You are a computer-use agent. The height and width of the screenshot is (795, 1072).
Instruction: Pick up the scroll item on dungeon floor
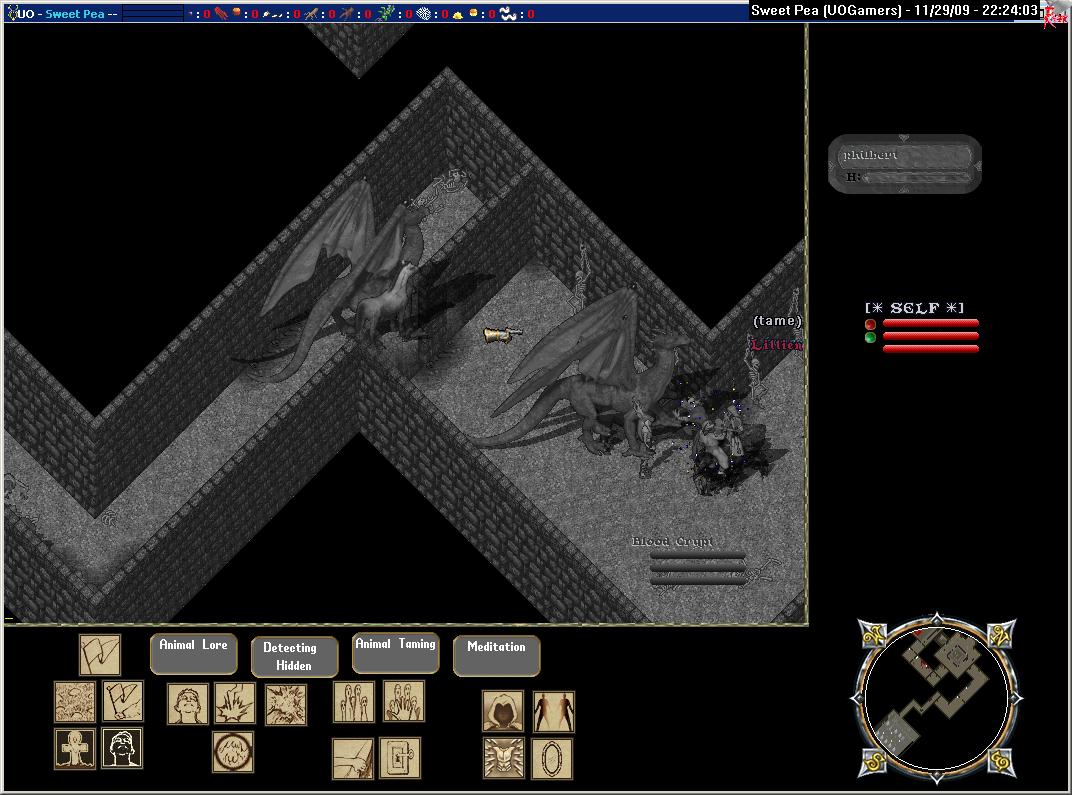(x=502, y=335)
